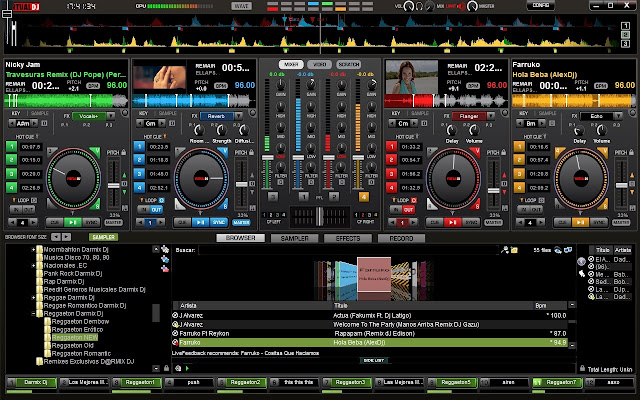Play/pause the orange deck
Screen dimensions: 640x400
[580, 222]
